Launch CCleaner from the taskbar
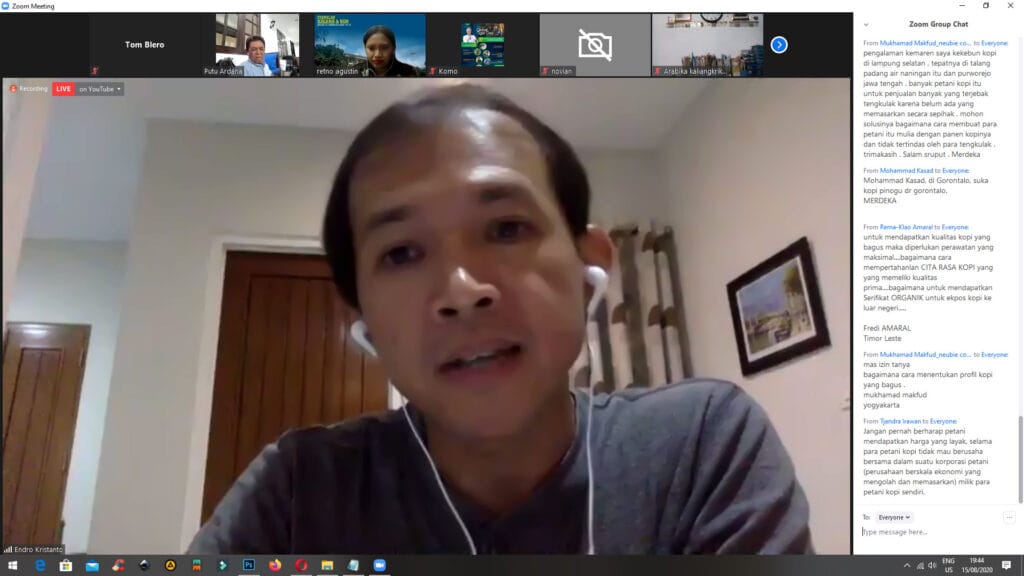Viewport: 1024px width, 576px height. coord(118,566)
